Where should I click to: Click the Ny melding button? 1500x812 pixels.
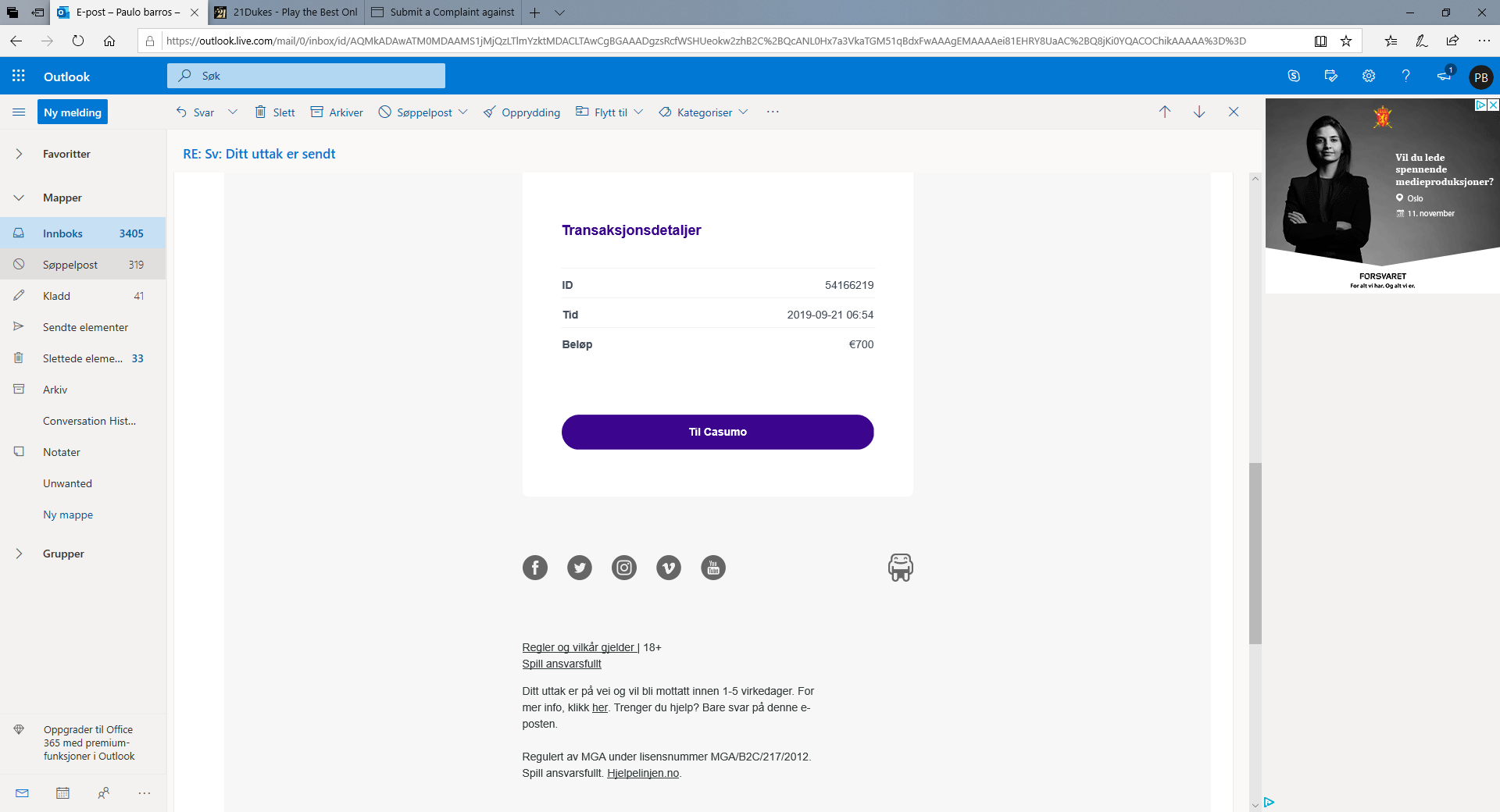73,112
